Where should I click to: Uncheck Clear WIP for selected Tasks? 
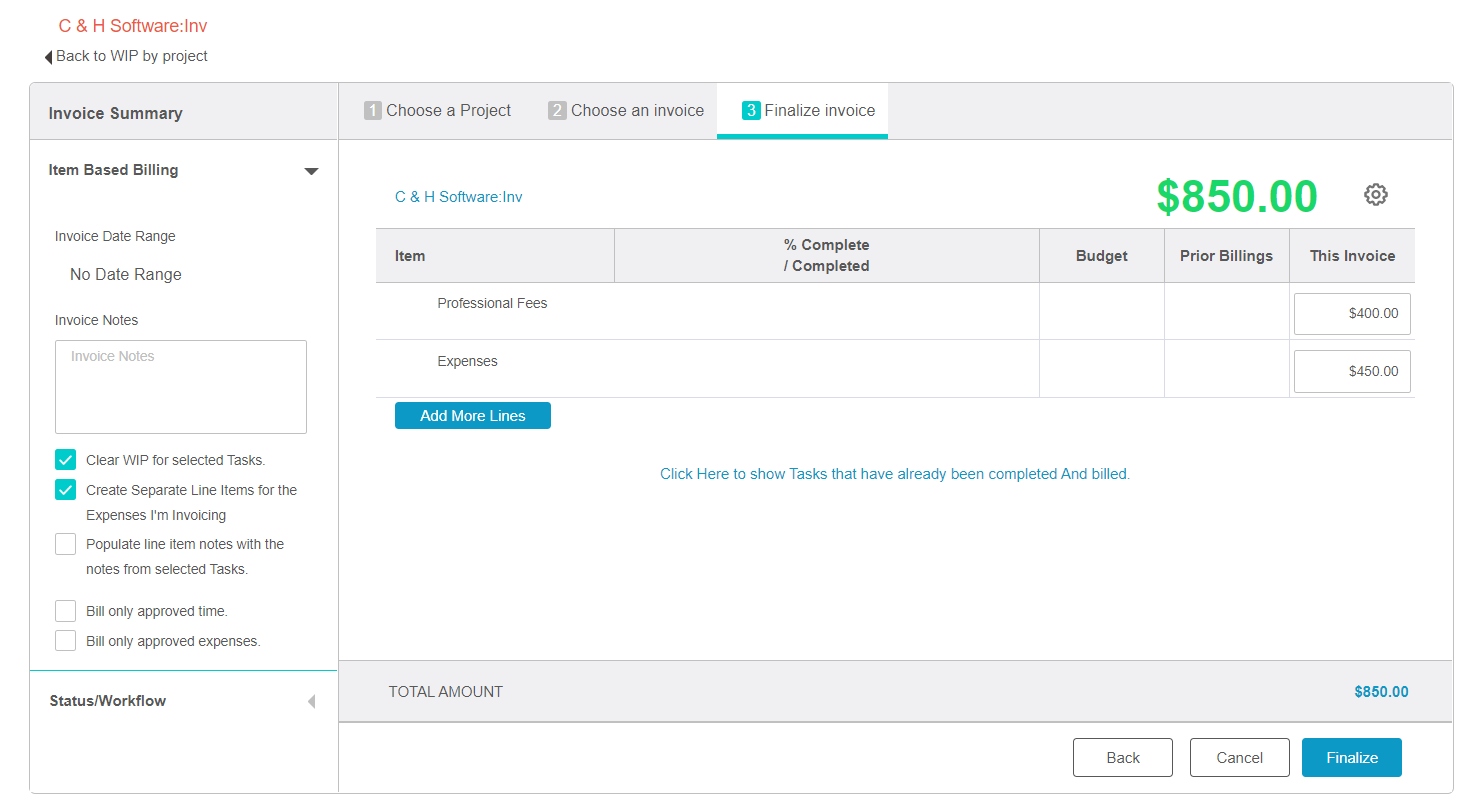pyautogui.click(x=66, y=460)
